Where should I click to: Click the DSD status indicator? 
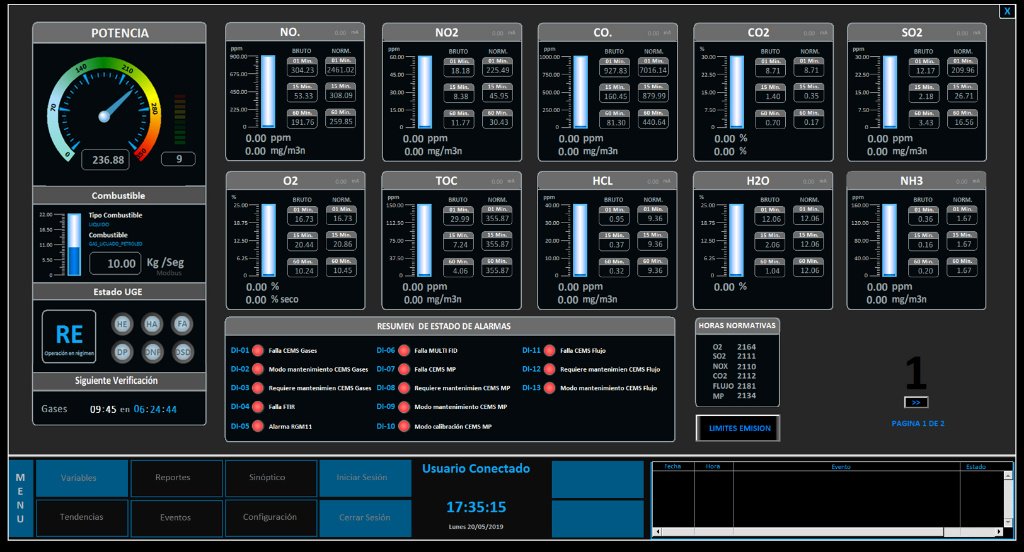coord(182,351)
